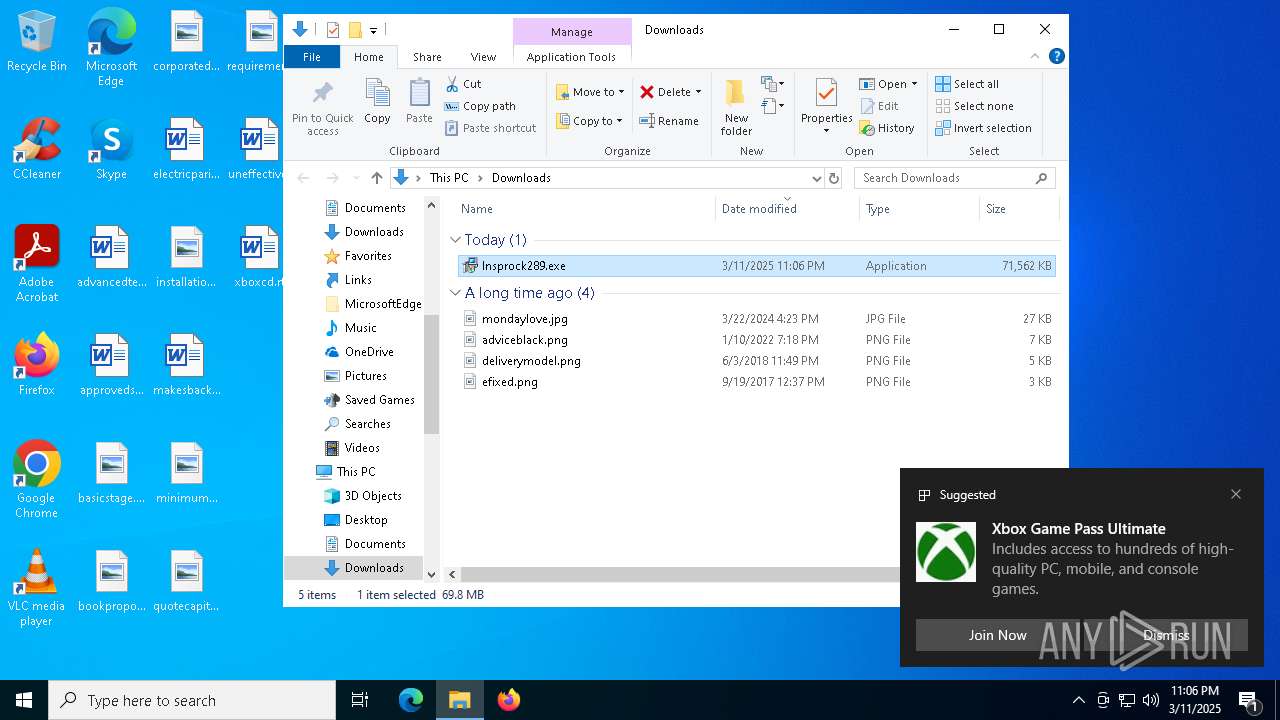Click Paste shortcut in the ribbon

pos(490,128)
